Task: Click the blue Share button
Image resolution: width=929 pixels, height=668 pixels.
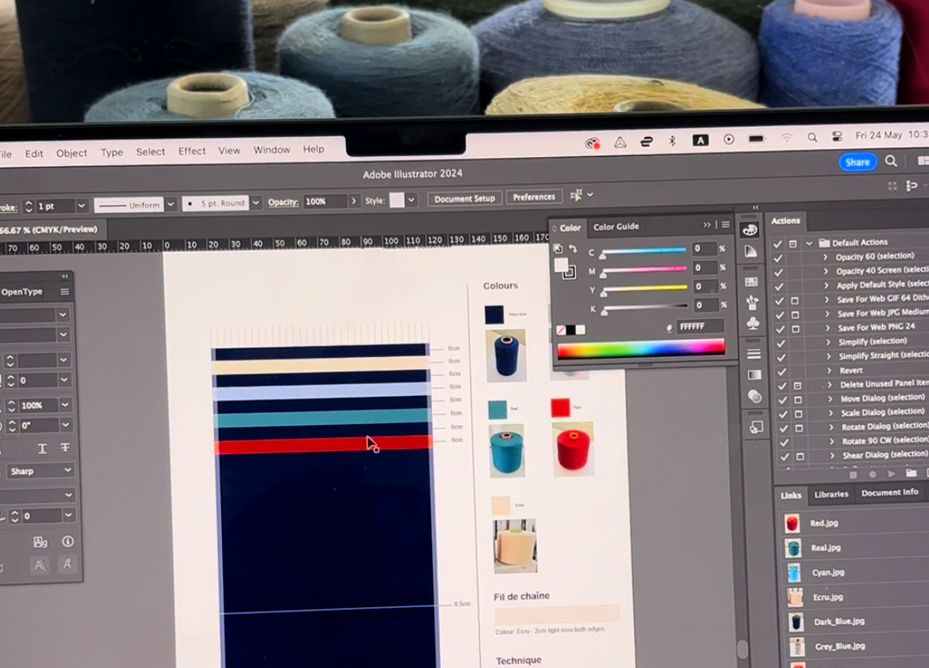Action: tap(857, 162)
